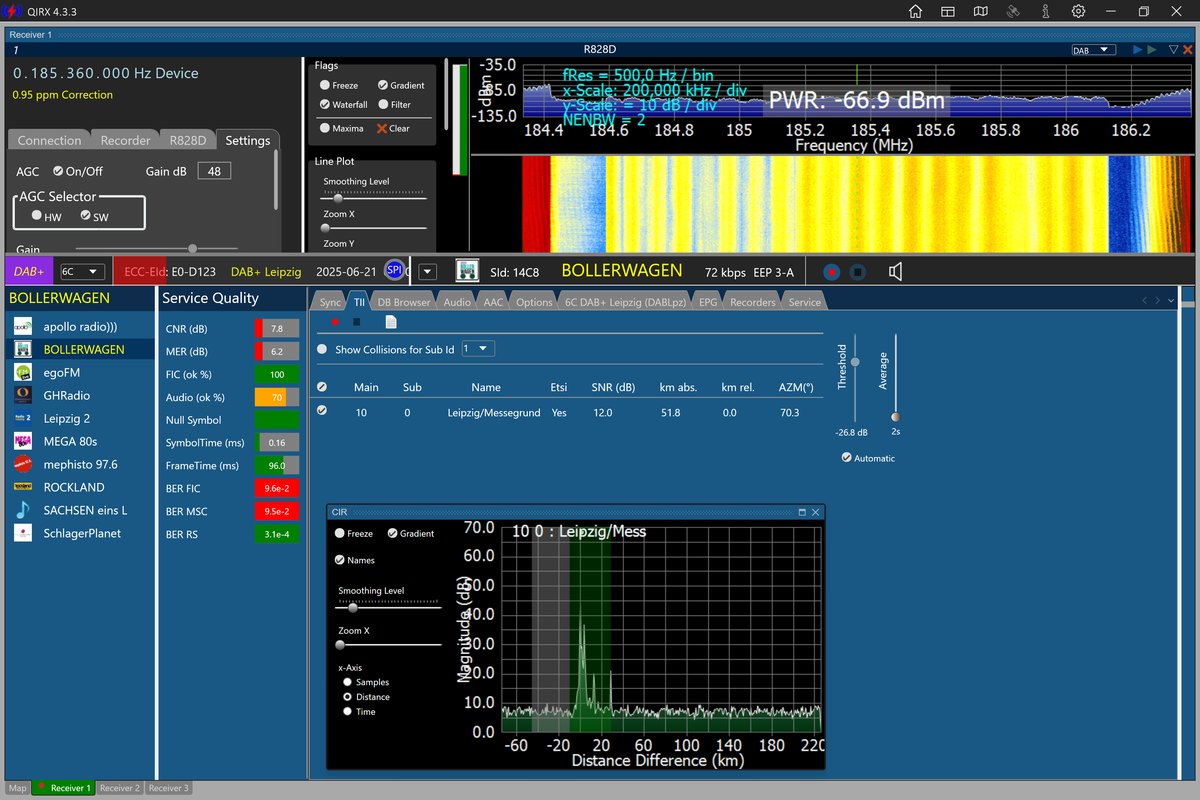The image size is (1200, 800).
Task: Click the slideshow image icon beside SId
Action: click(x=466, y=270)
